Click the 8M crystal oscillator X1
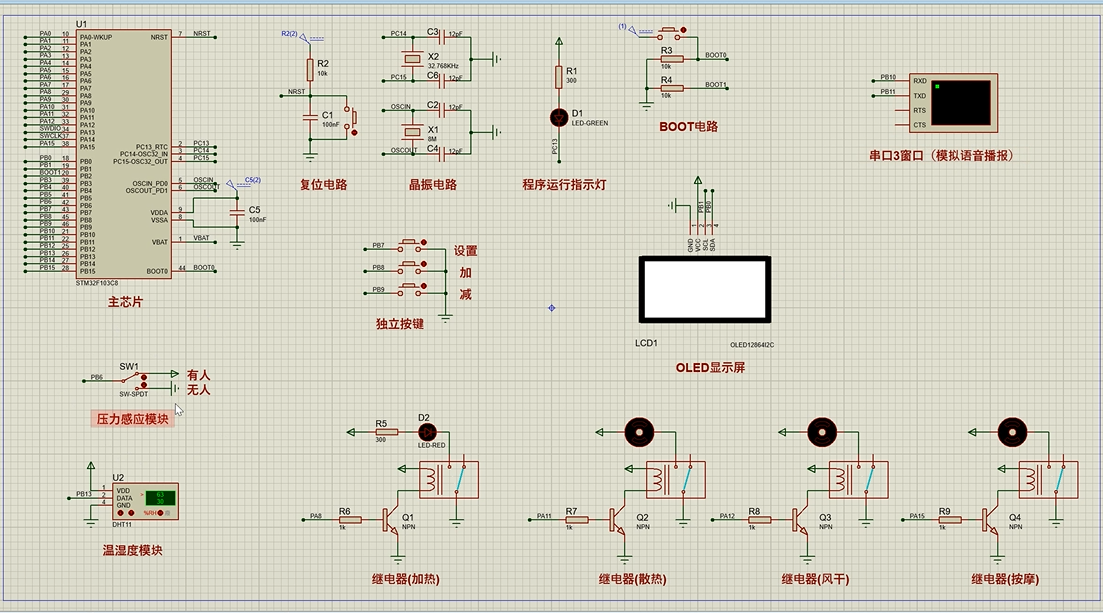 pyautogui.click(x=412, y=132)
